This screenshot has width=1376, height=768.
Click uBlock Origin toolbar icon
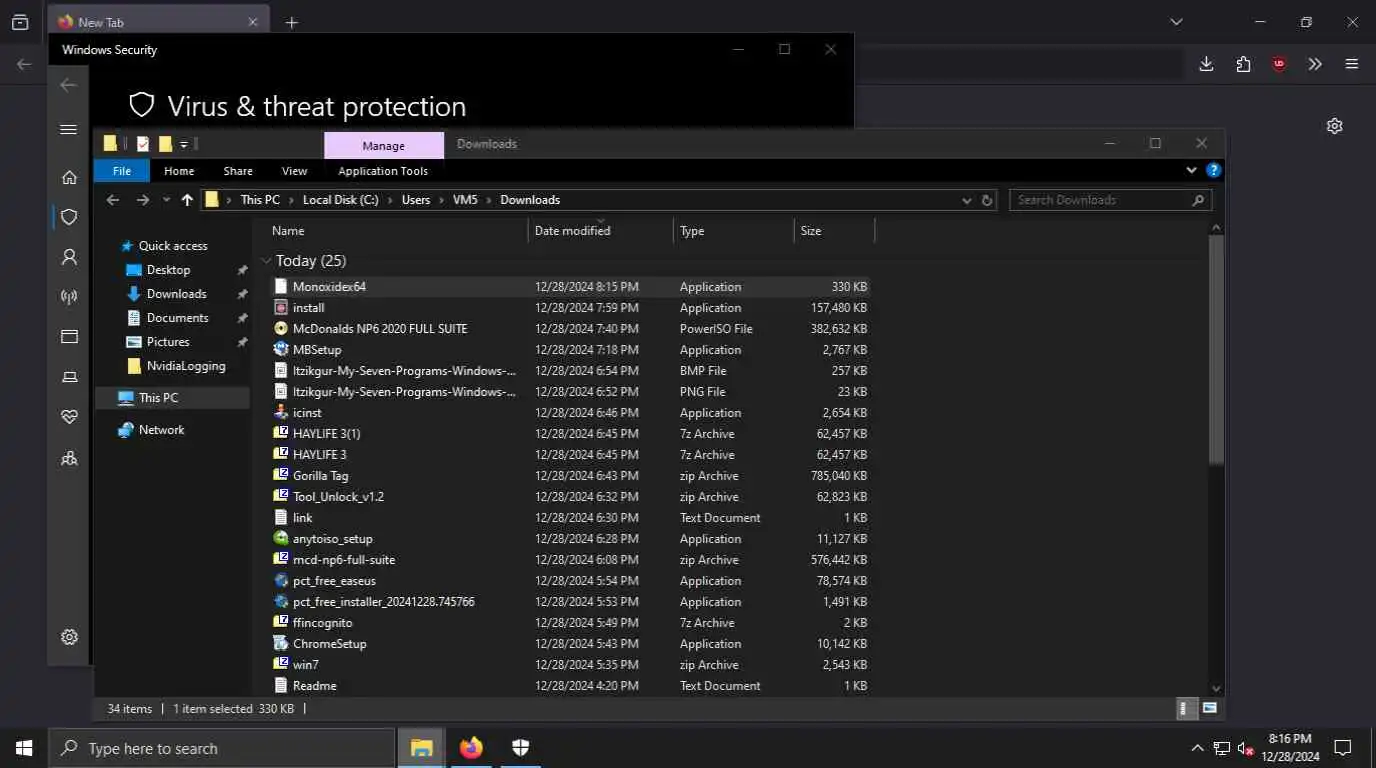tap(1279, 64)
